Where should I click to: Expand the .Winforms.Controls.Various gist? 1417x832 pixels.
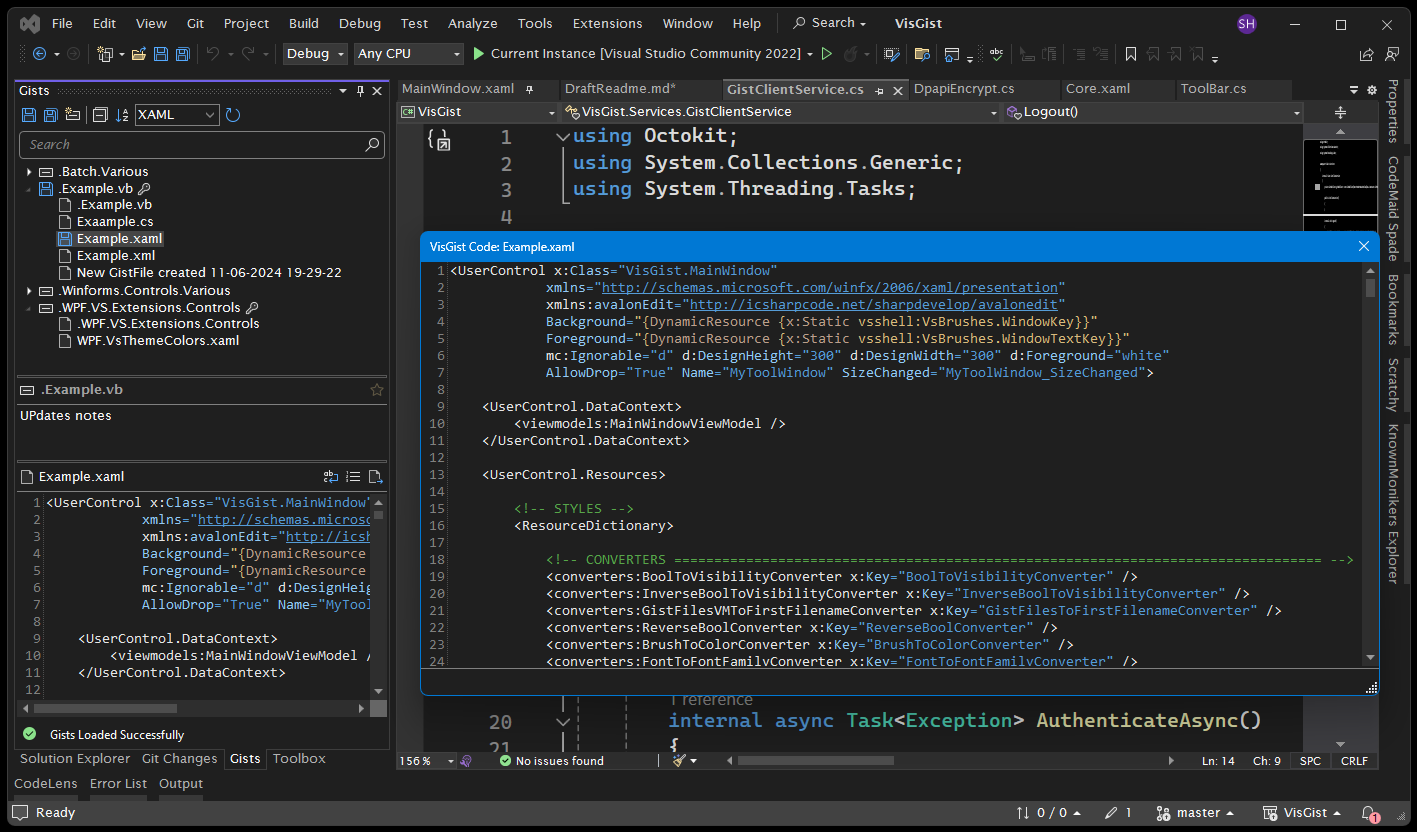pos(29,291)
